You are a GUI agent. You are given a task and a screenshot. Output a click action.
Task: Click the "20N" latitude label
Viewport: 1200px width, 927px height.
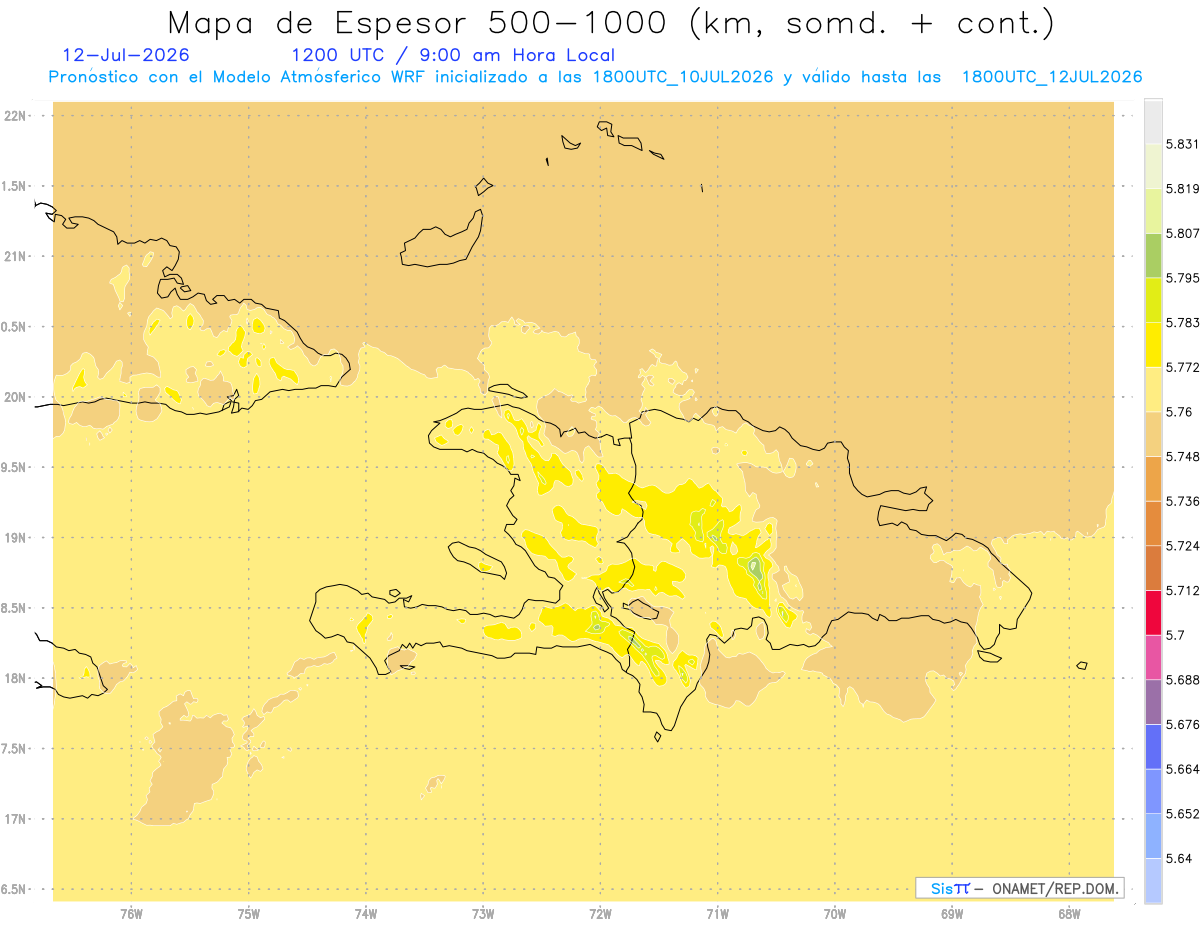tap(16, 397)
